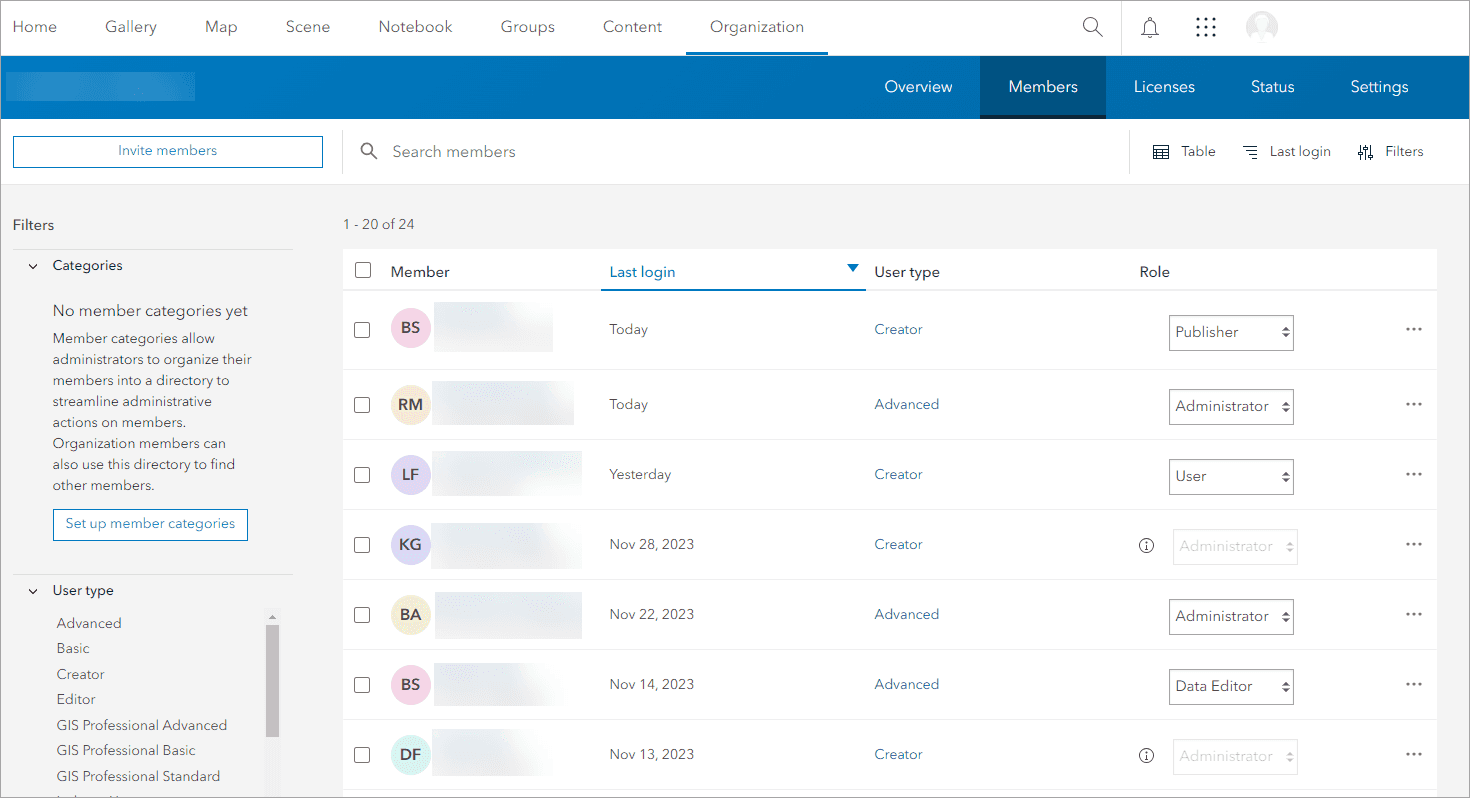The height and width of the screenshot is (798, 1470).
Task: Switch to the Licenses tab
Action: click(1164, 87)
